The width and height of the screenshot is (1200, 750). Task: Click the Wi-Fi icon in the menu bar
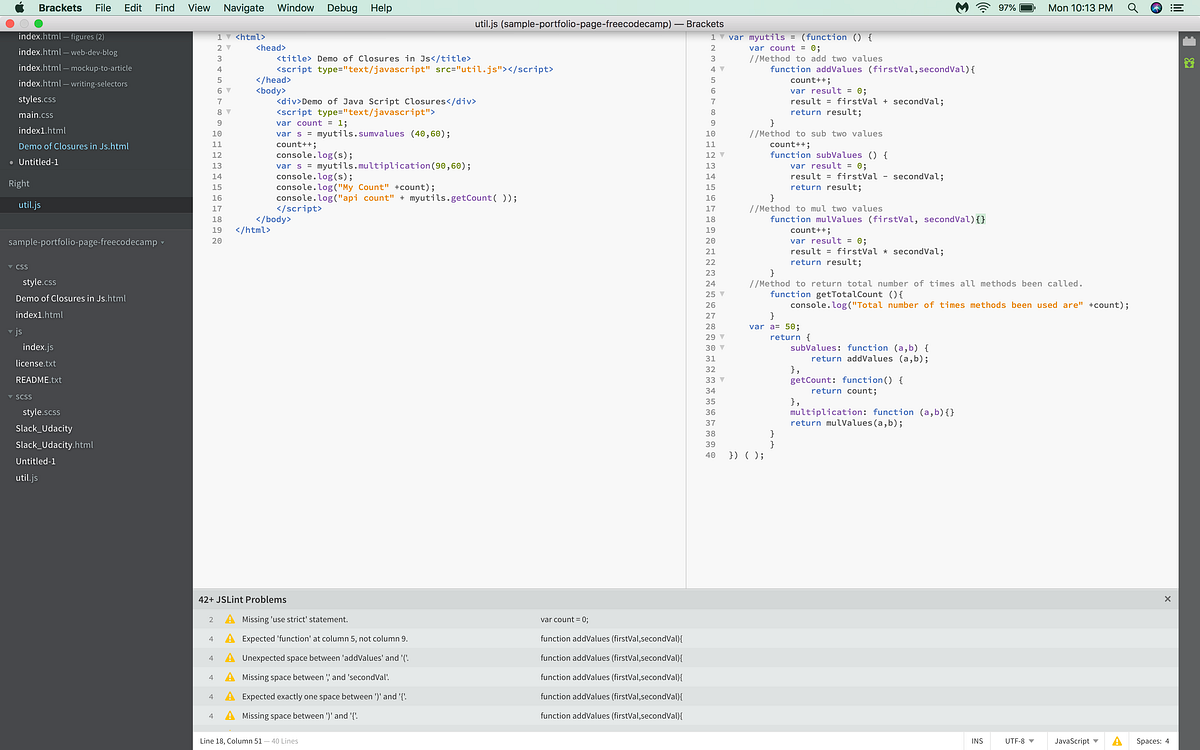click(x=983, y=8)
